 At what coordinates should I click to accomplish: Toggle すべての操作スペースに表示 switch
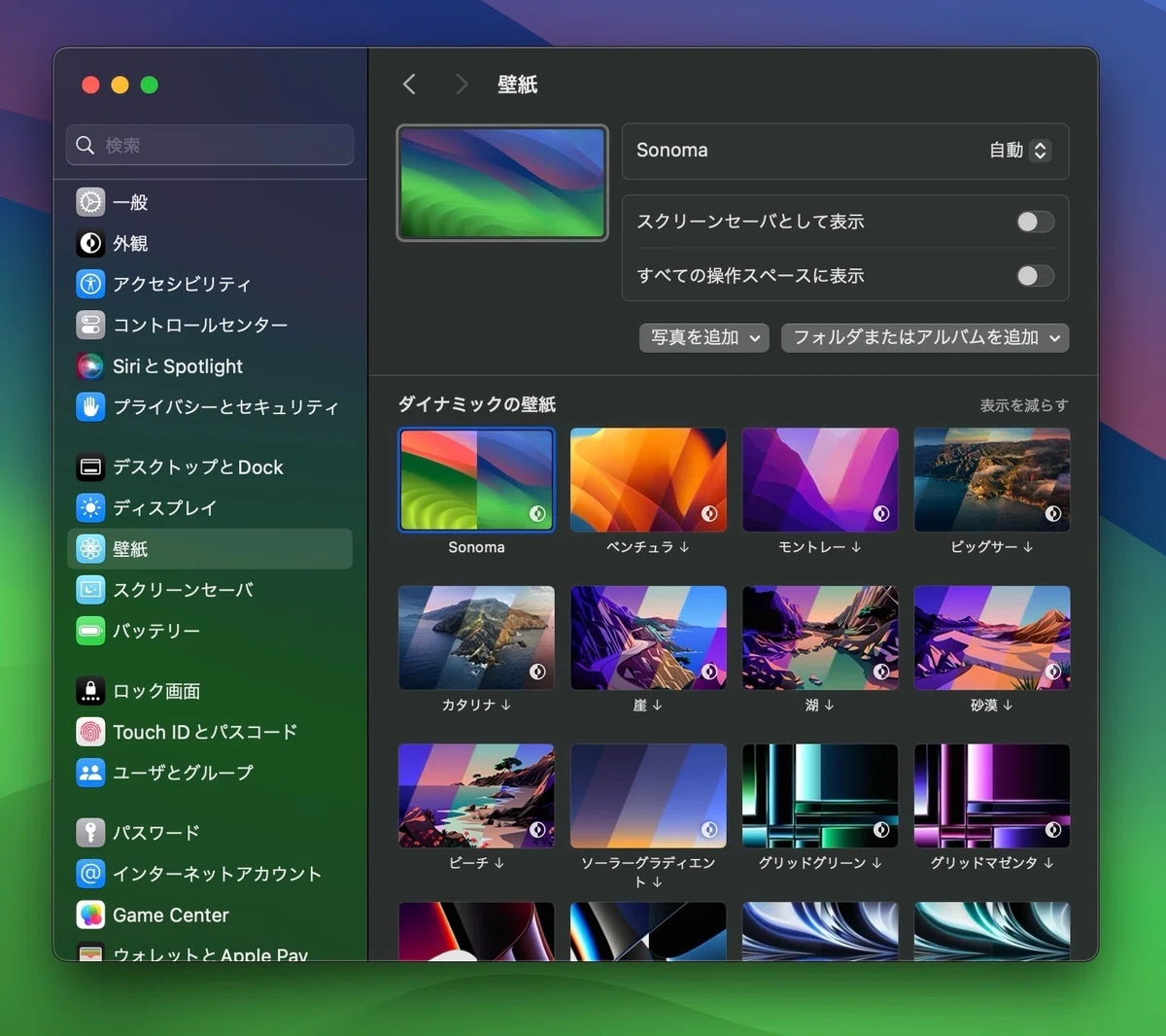tap(1035, 276)
